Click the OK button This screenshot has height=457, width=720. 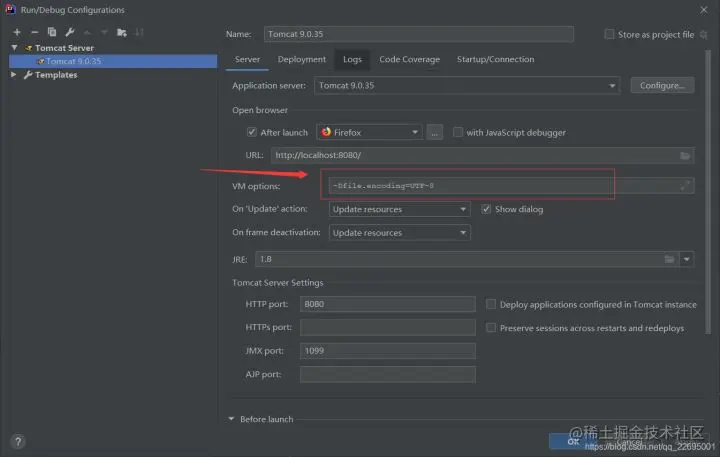point(573,441)
